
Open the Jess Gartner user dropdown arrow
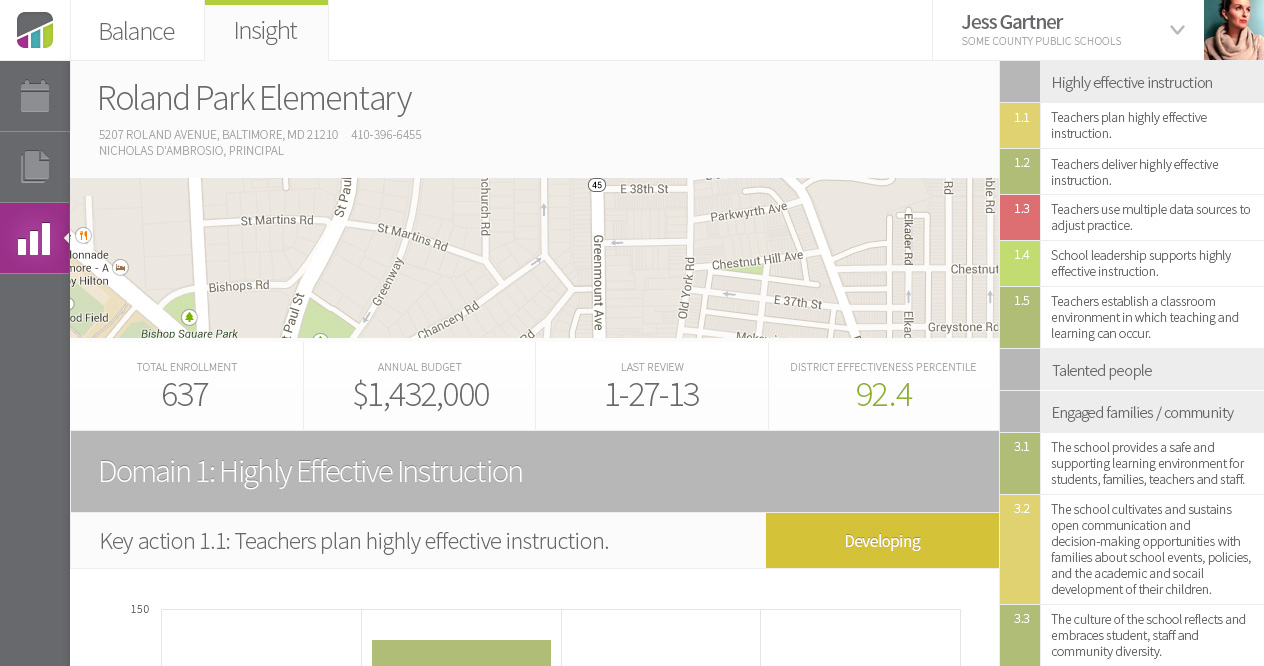[x=1177, y=30]
